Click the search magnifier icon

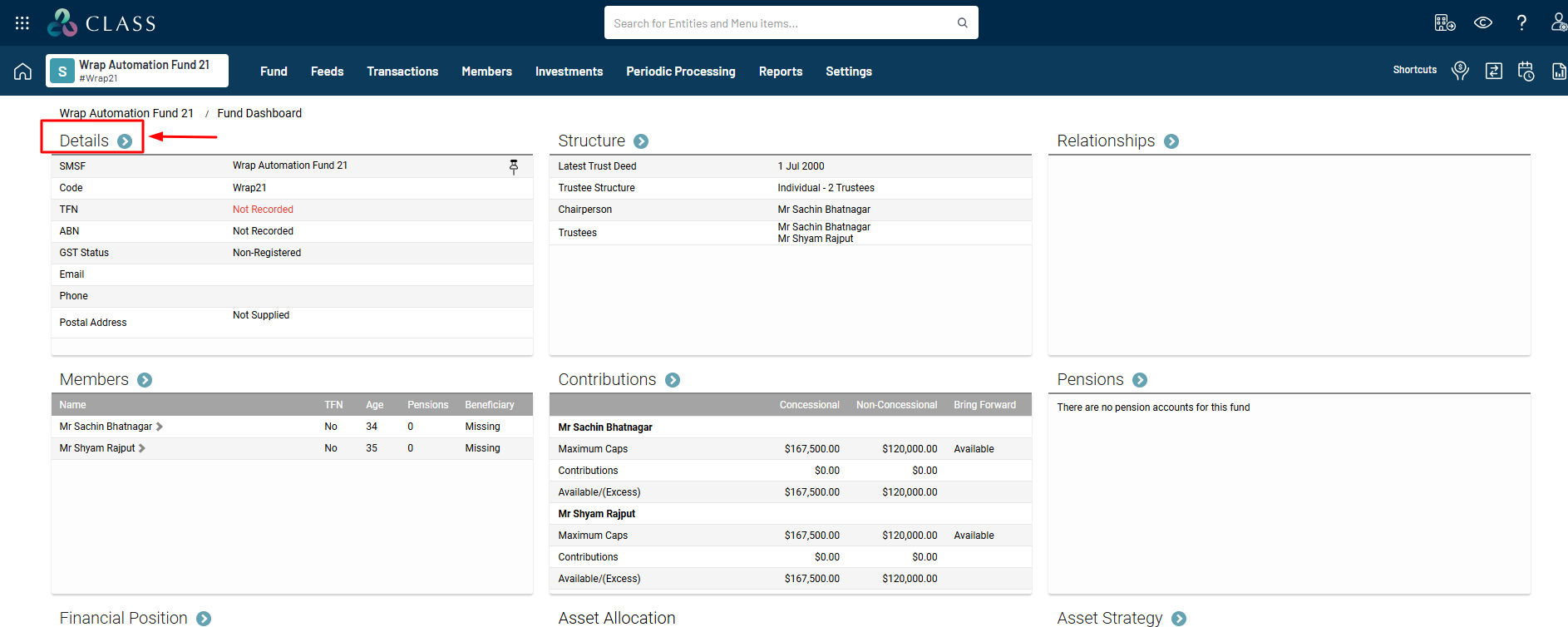(962, 23)
